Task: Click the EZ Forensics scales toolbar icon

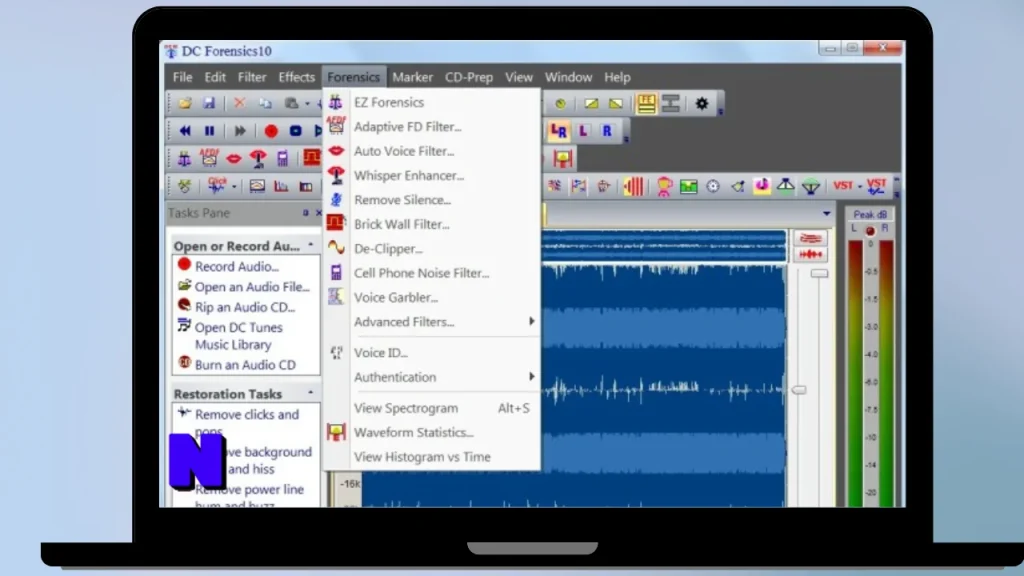Action: tap(185, 158)
